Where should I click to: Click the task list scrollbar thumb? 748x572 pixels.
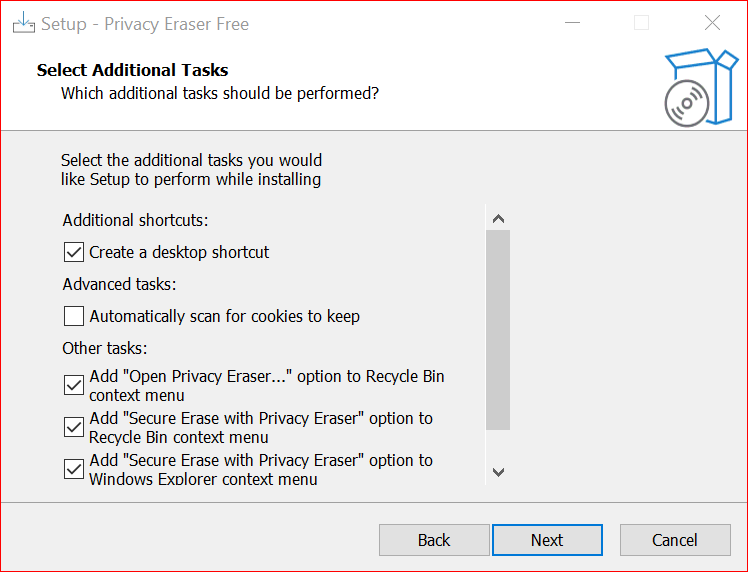(x=498, y=330)
